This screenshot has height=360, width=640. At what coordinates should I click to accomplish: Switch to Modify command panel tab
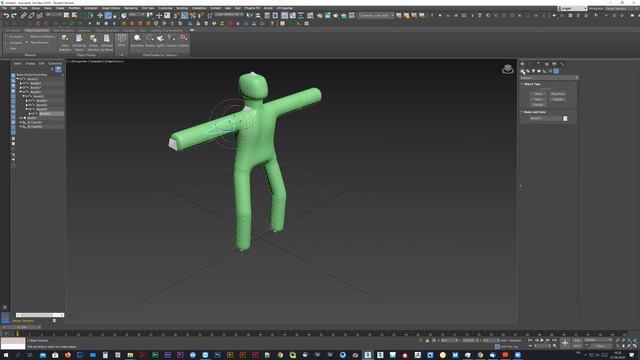530,64
